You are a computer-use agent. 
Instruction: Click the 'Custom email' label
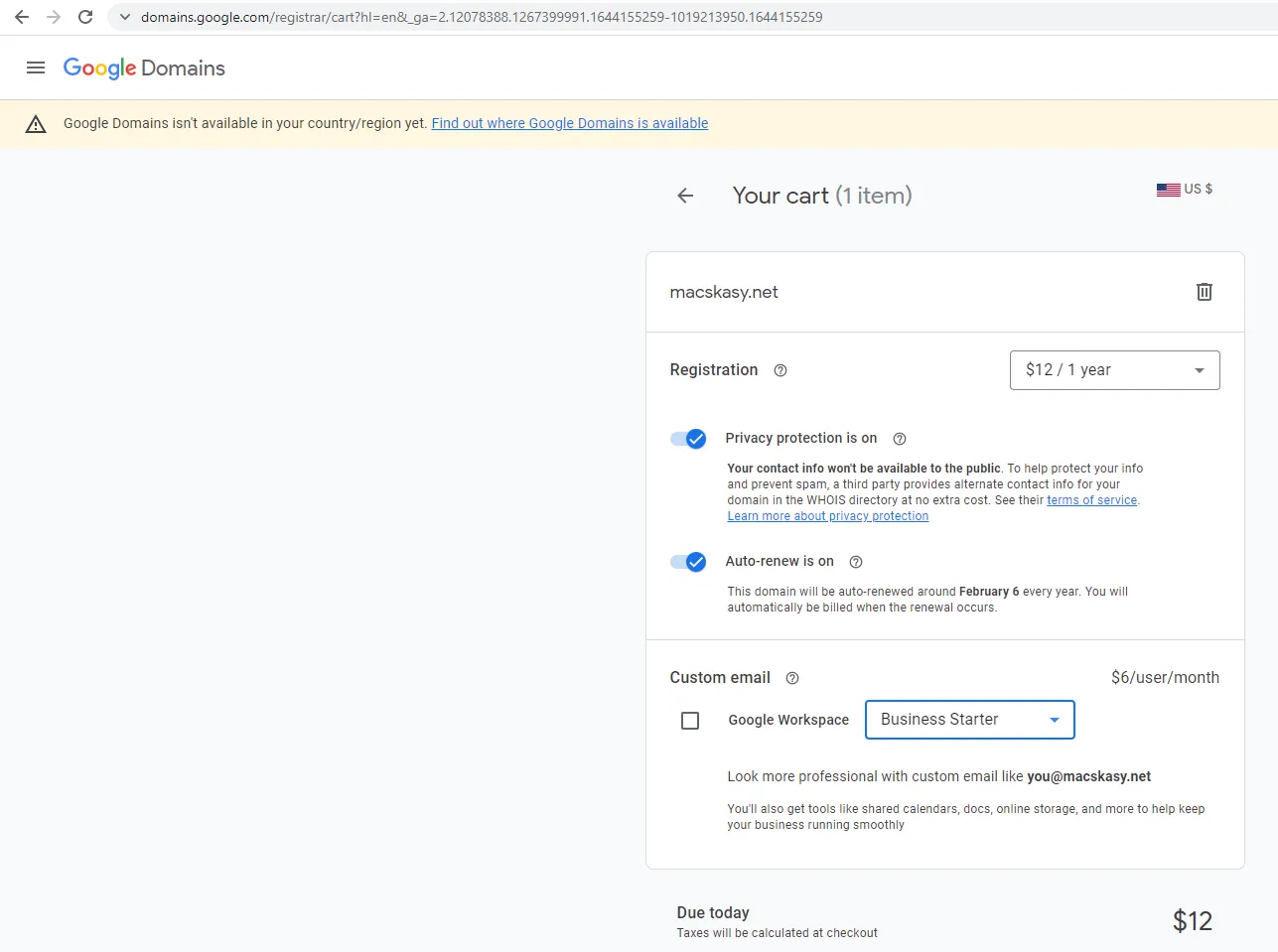[720, 677]
